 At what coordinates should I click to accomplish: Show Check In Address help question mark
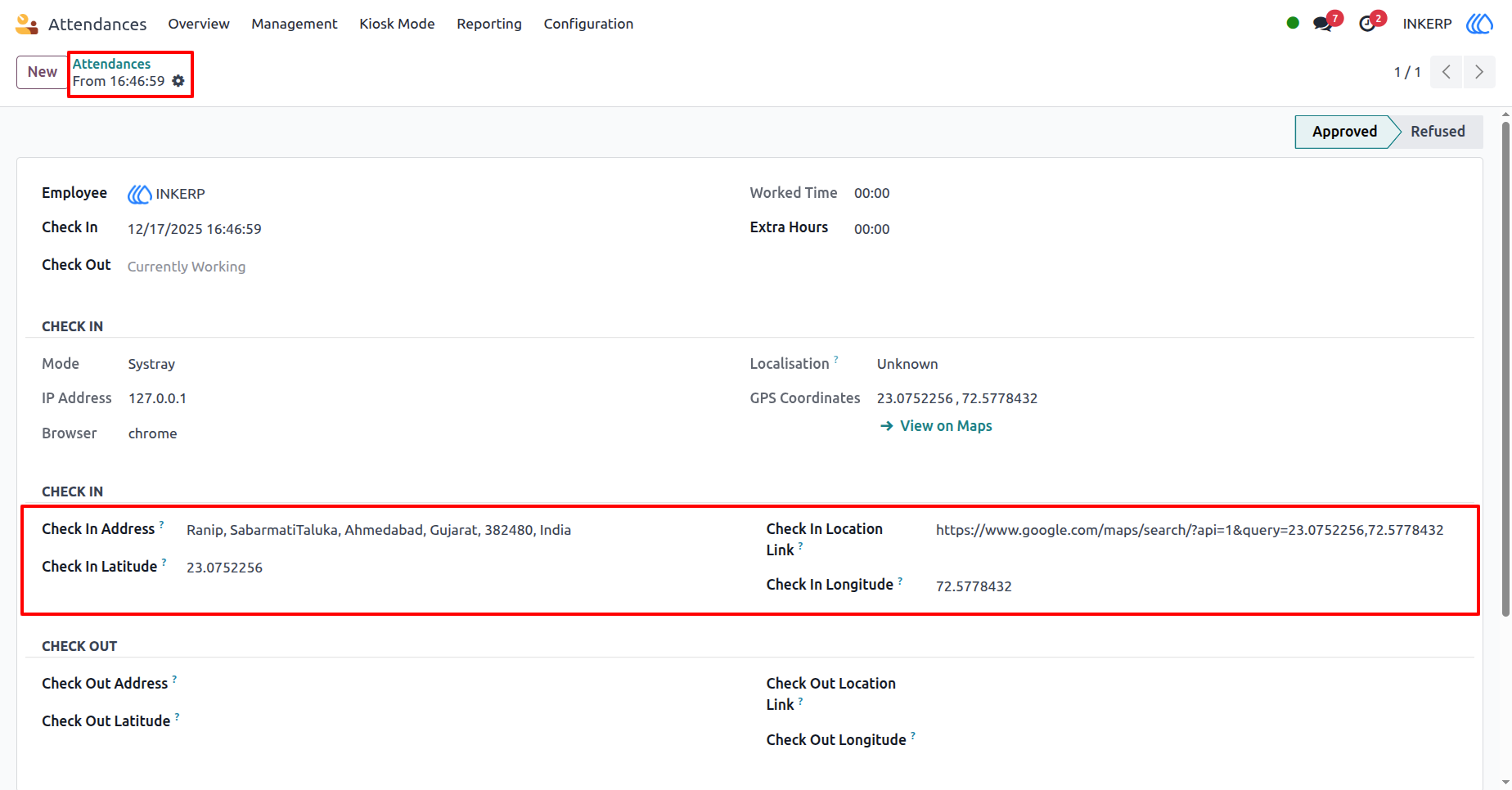pyautogui.click(x=162, y=524)
